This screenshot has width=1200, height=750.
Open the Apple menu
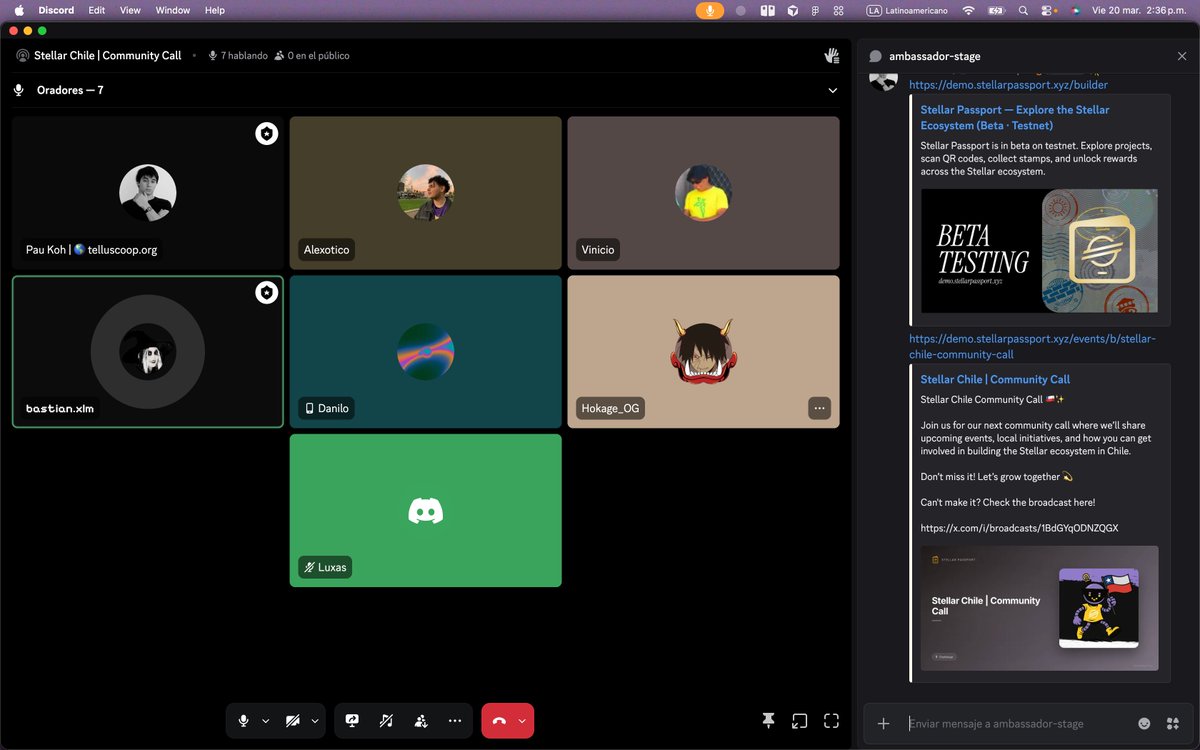pyautogui.click(x=18, y=10)
